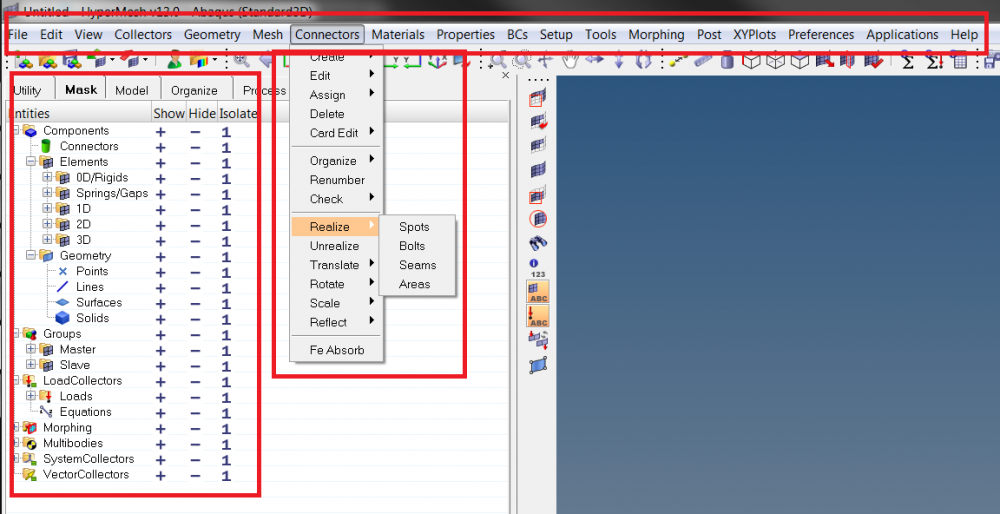1000x514 pixels.
Task: Select the Equations tree row
Action: (85, 412)
